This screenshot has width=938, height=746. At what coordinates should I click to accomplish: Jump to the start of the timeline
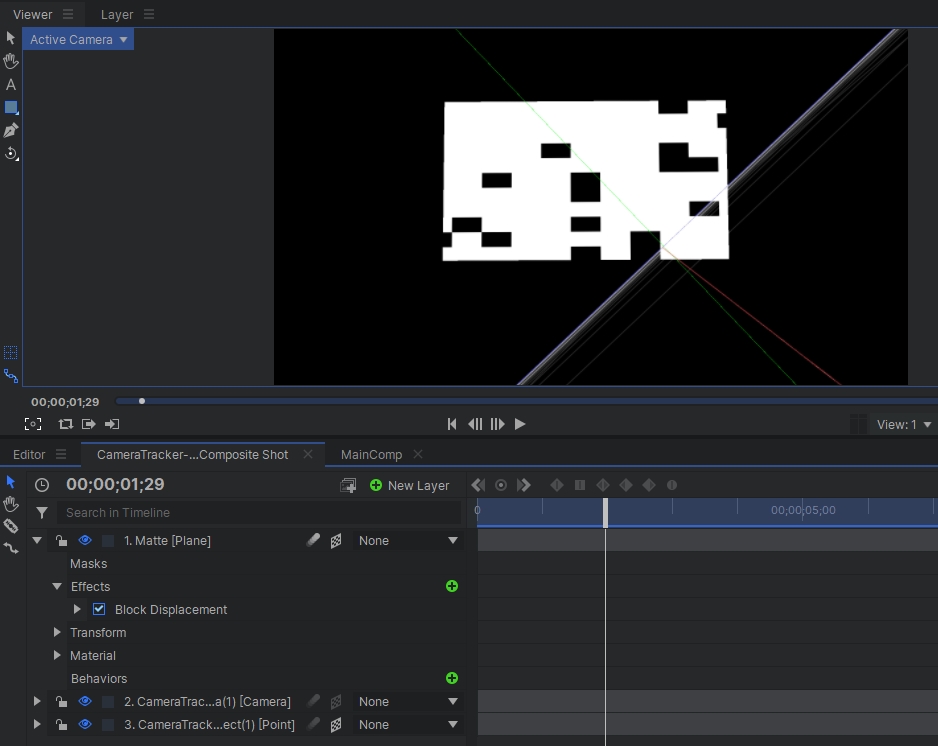(x=452, y=424)
